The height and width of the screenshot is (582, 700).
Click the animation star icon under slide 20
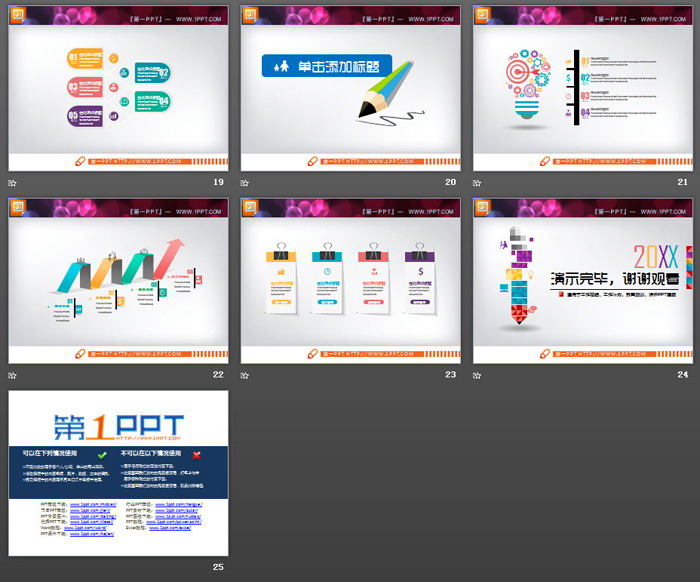point(245,183)
